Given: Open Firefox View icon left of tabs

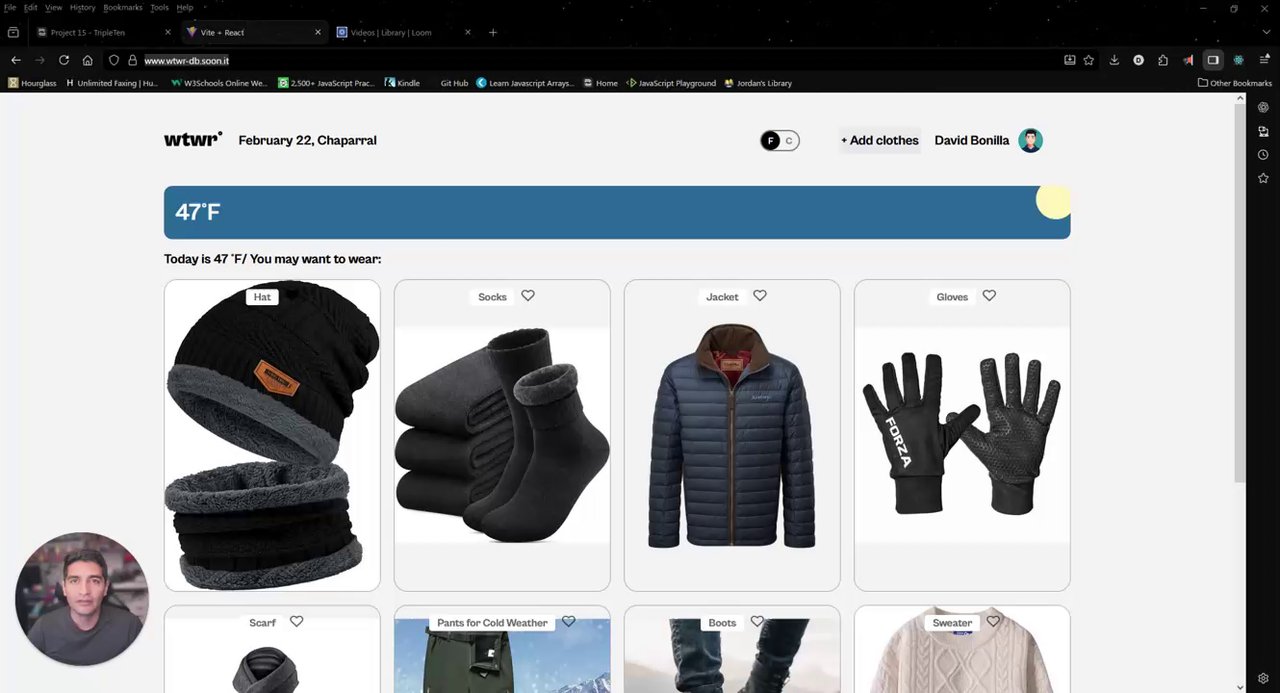Looking at the screenshot, I should pyautogui.click(x=13, y=32).
